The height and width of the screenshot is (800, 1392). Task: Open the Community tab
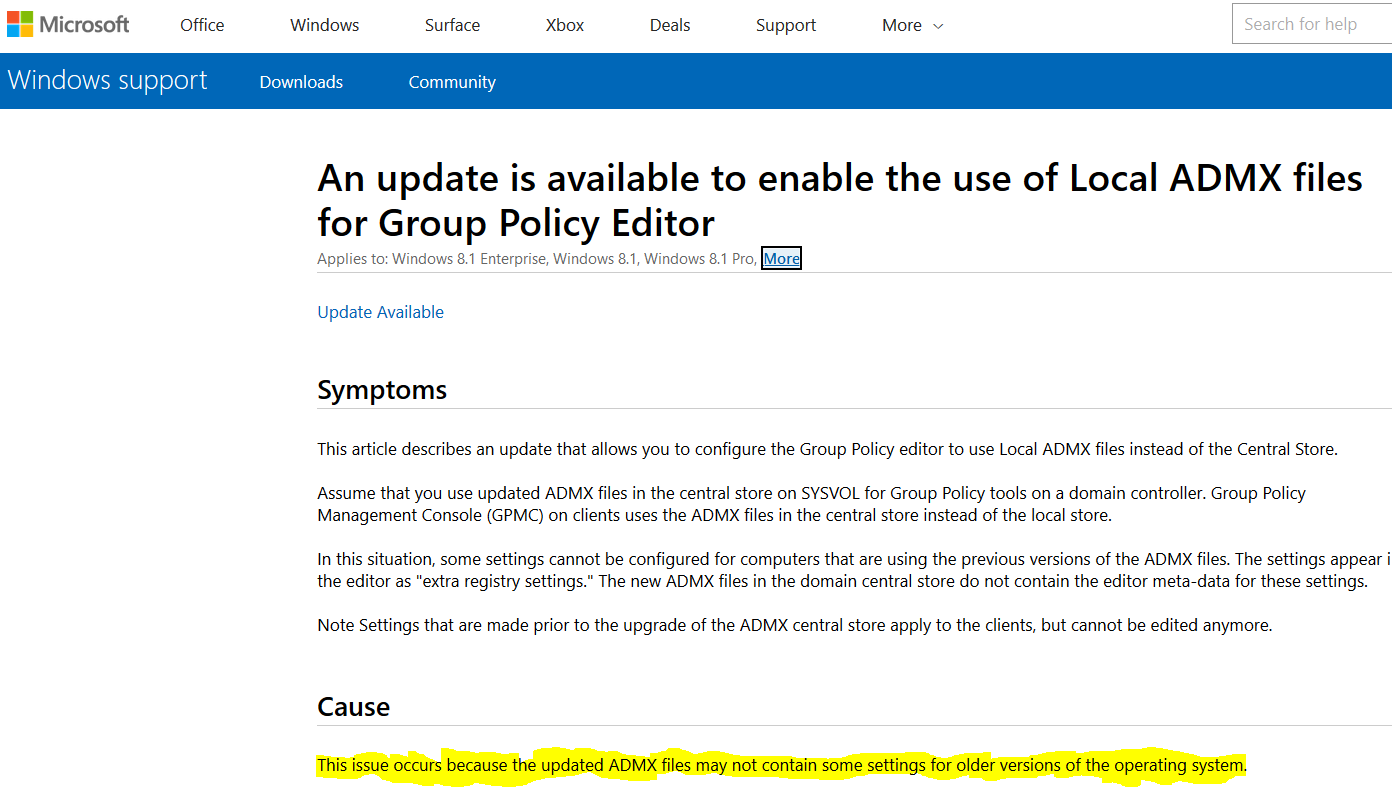[x=452, y=82]
